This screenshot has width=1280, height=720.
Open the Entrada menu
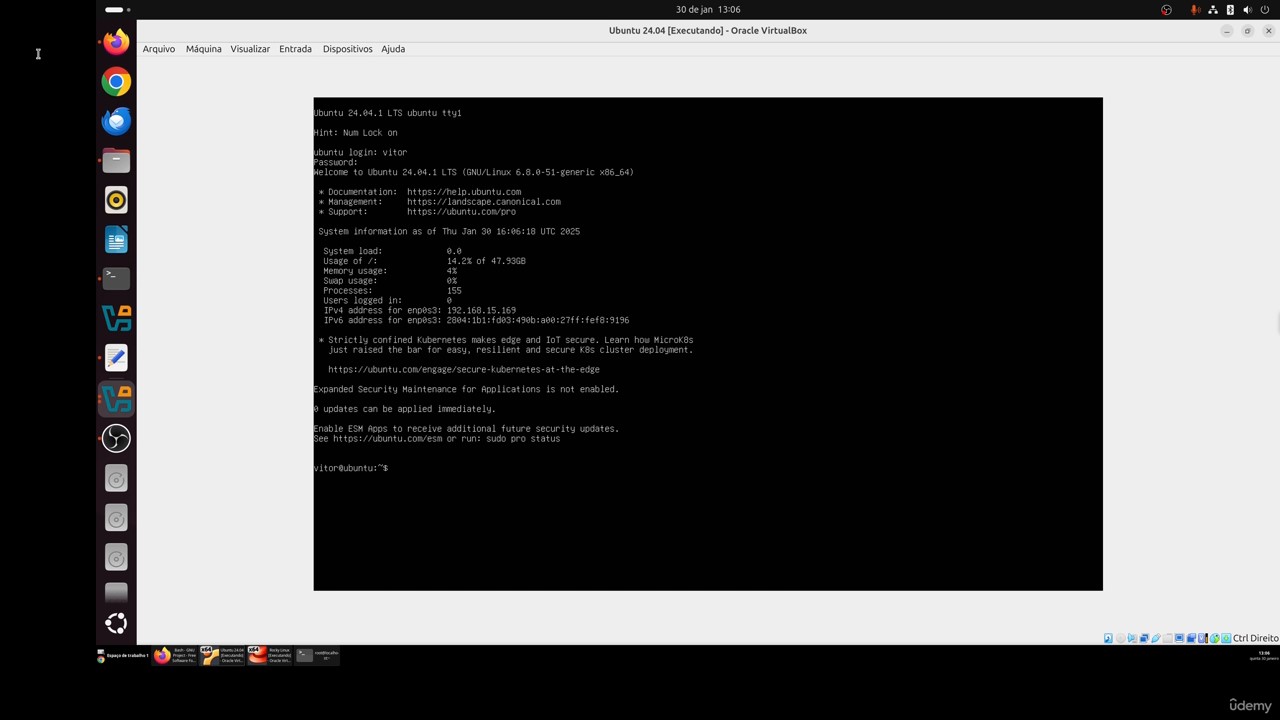[x=295, y=49]
